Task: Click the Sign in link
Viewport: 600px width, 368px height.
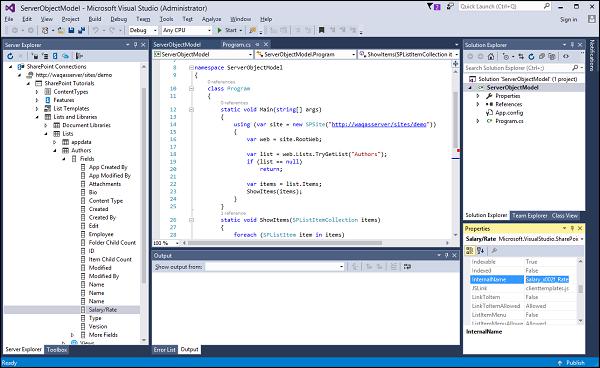Action: [568, 19]
